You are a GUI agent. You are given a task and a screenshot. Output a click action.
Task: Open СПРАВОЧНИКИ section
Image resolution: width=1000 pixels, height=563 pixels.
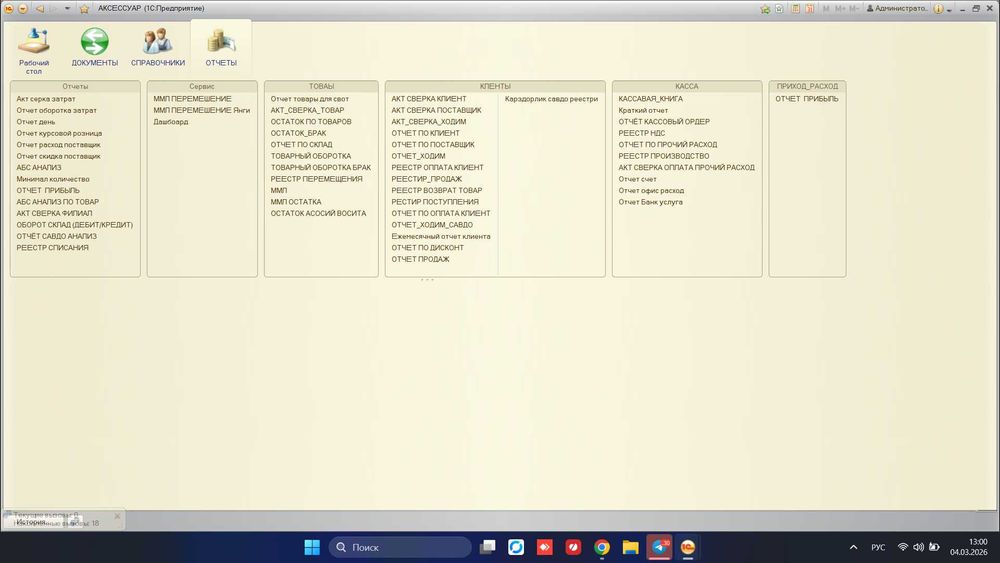[x=158, y=47]
